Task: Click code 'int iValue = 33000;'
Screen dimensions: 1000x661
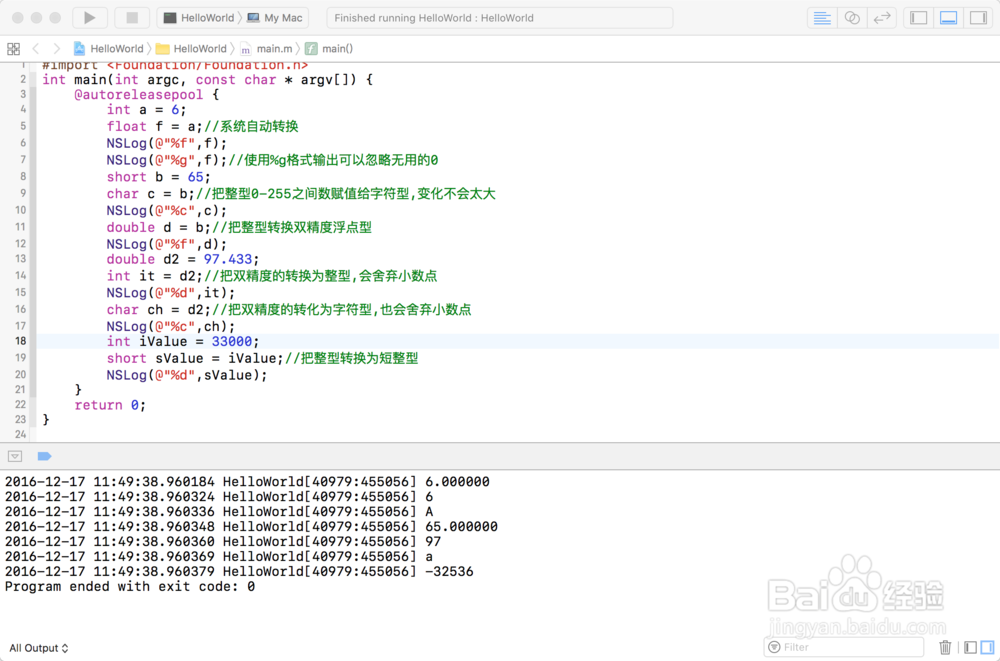Action: [x=183, y=341]
